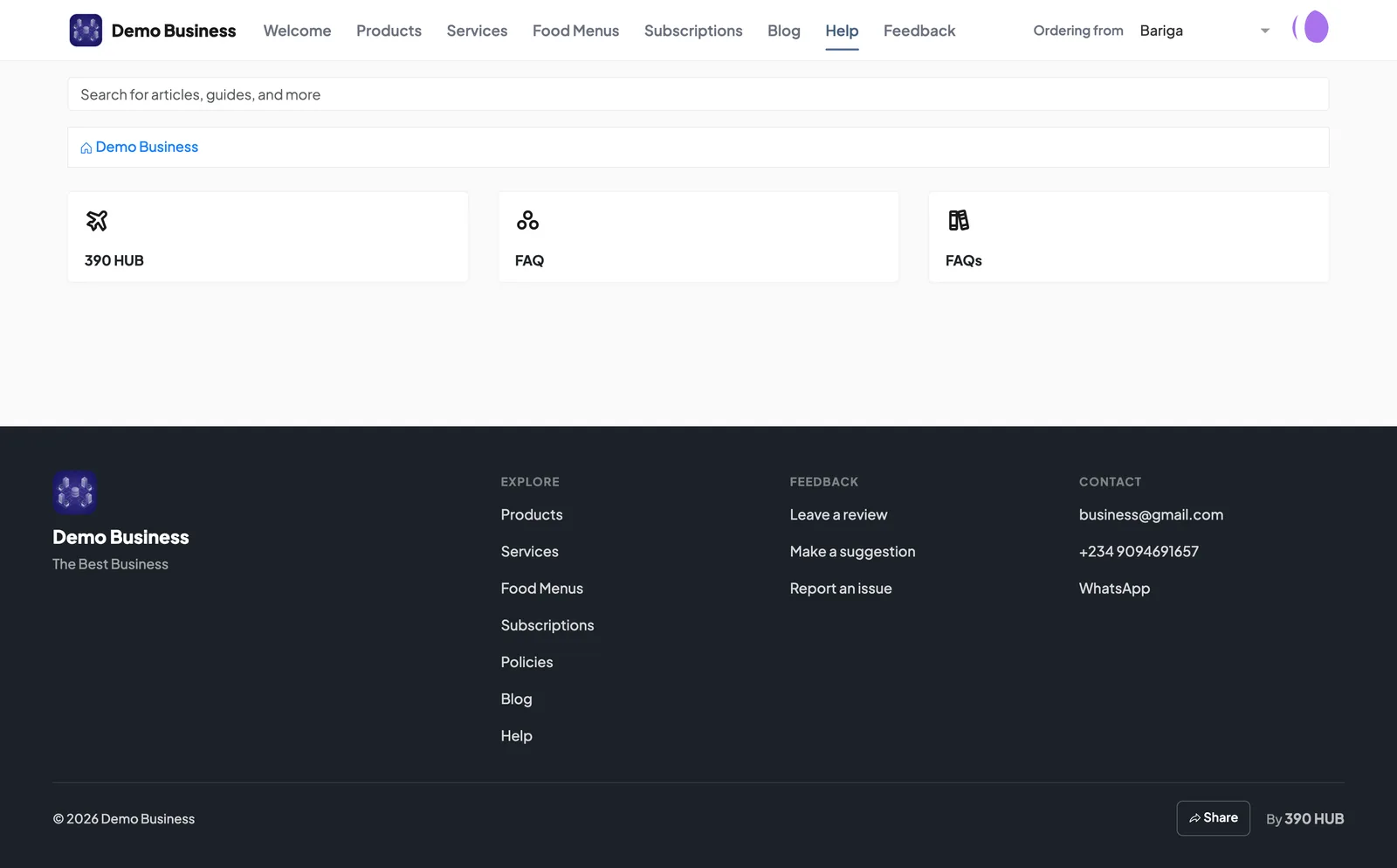Open the Welcome nav tab
The image size is (1397, 868).
click(298, 31)
